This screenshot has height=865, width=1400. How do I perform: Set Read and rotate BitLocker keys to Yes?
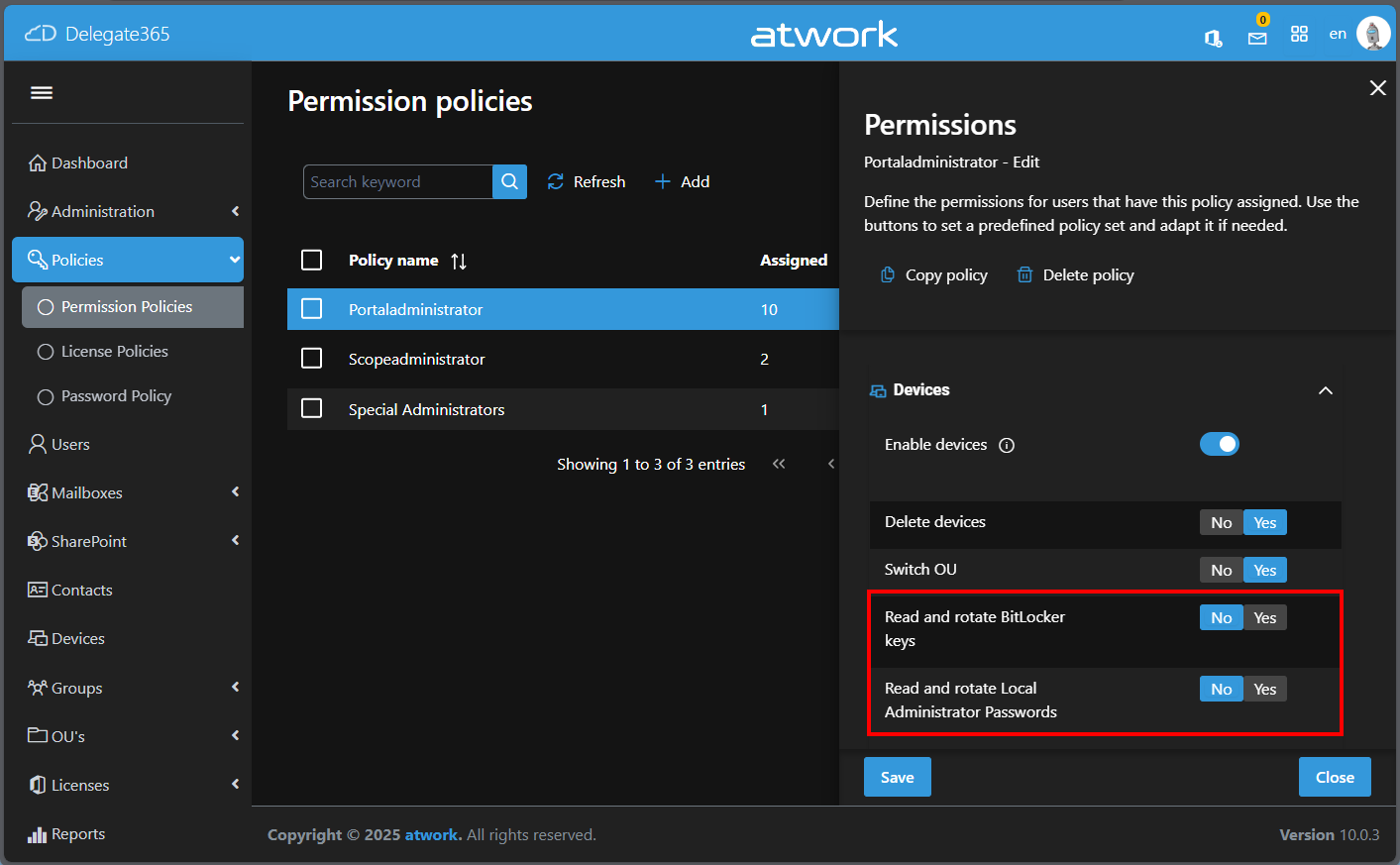[x=1264, y=618]
